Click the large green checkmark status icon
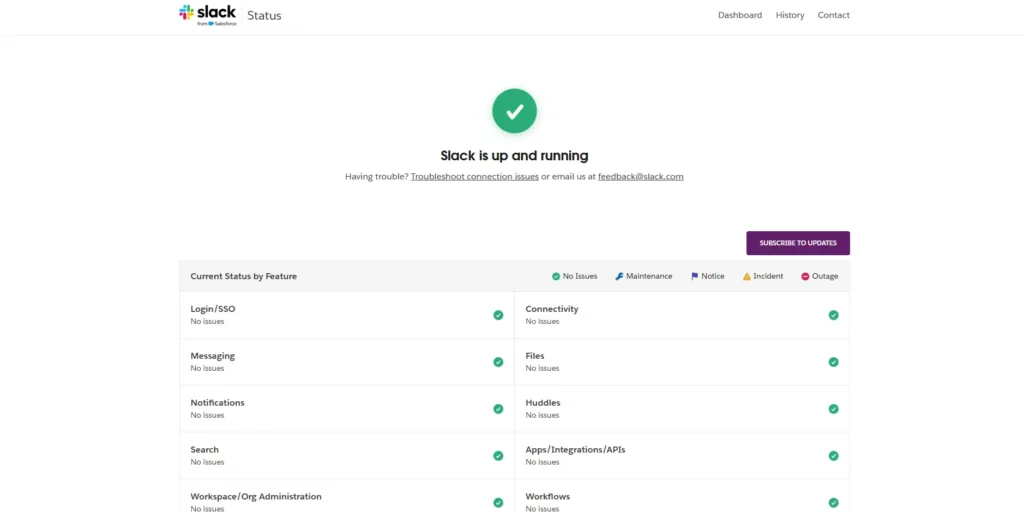 [514, 111]
